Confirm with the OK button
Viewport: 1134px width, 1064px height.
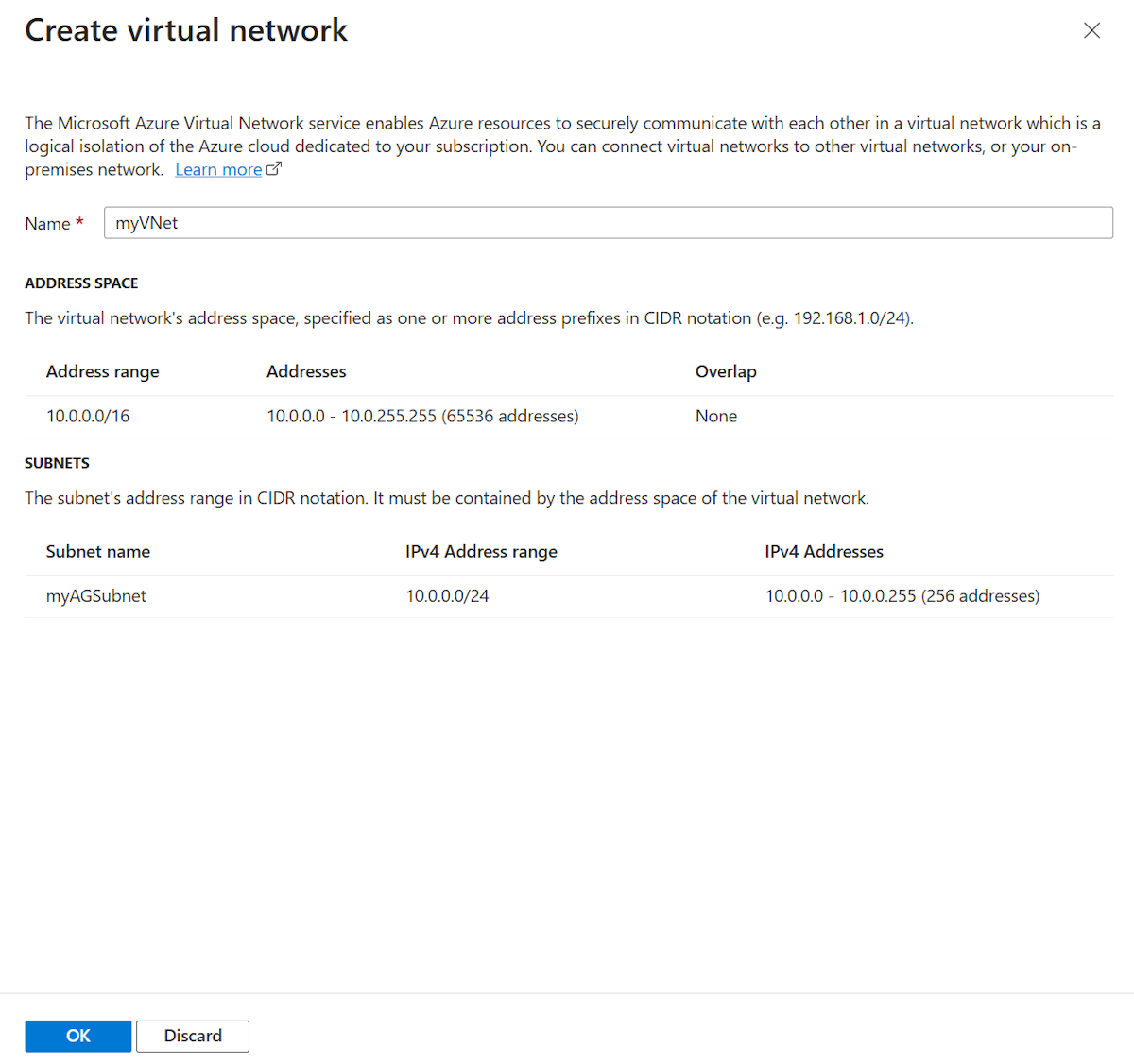[78, 1036]
